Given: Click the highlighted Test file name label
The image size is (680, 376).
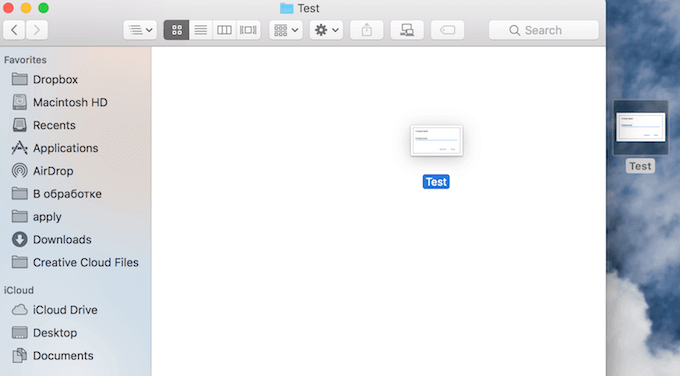Looking at the screenshot, I should (x=436, y=182).
